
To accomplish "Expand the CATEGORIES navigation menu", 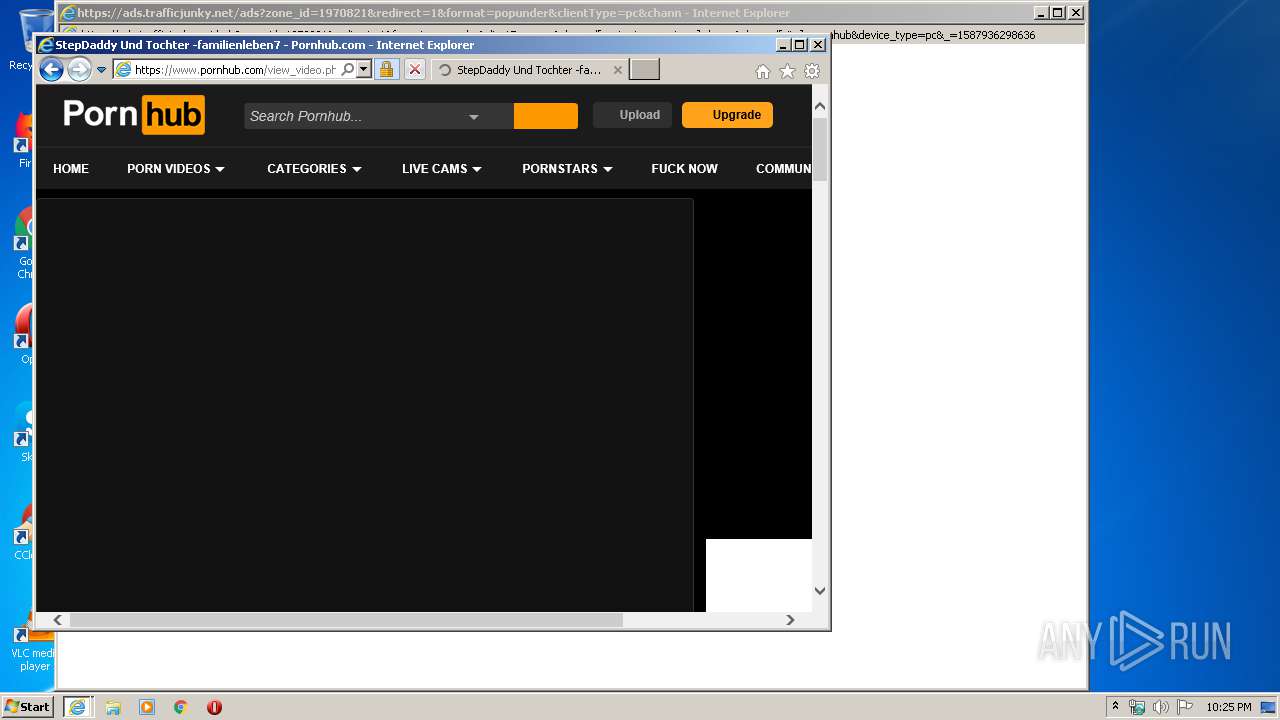I will tap(314, 169).
